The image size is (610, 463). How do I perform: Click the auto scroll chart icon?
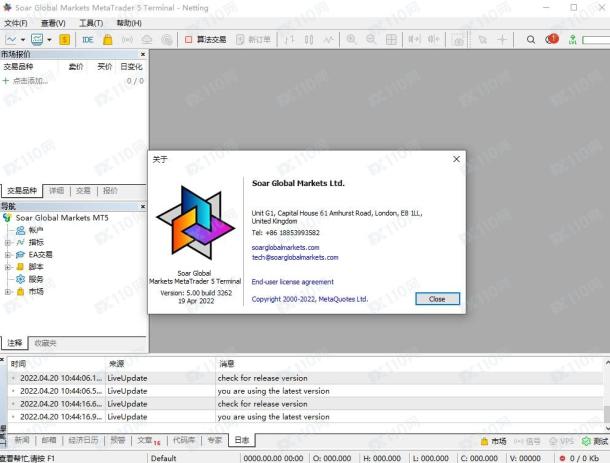coord(414,40)
